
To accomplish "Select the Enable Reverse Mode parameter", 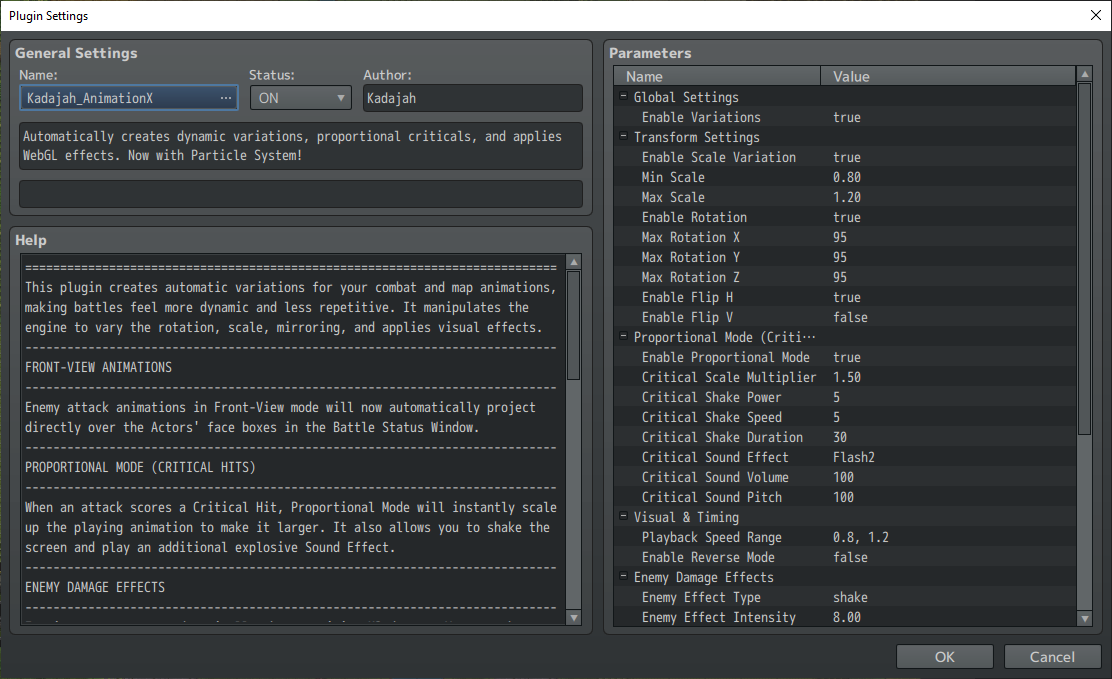I will pos(845,557).
